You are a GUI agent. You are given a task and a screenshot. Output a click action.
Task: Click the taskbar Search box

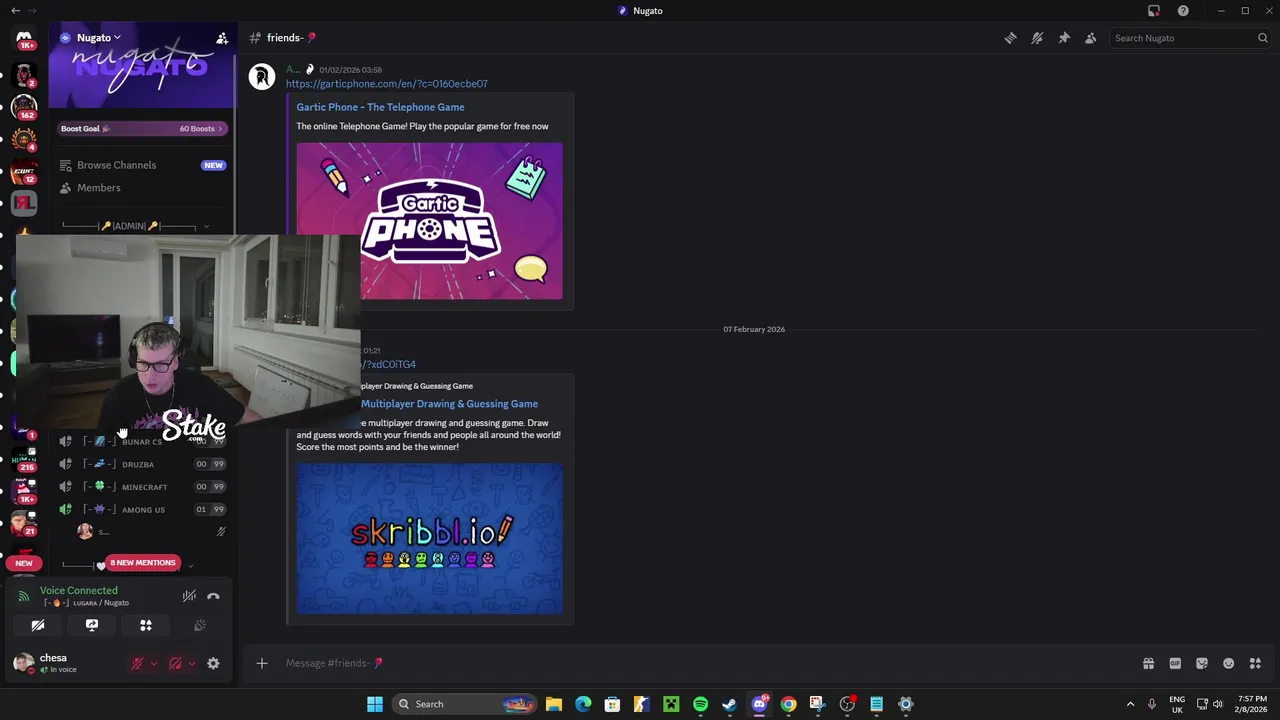pos(465,704)
